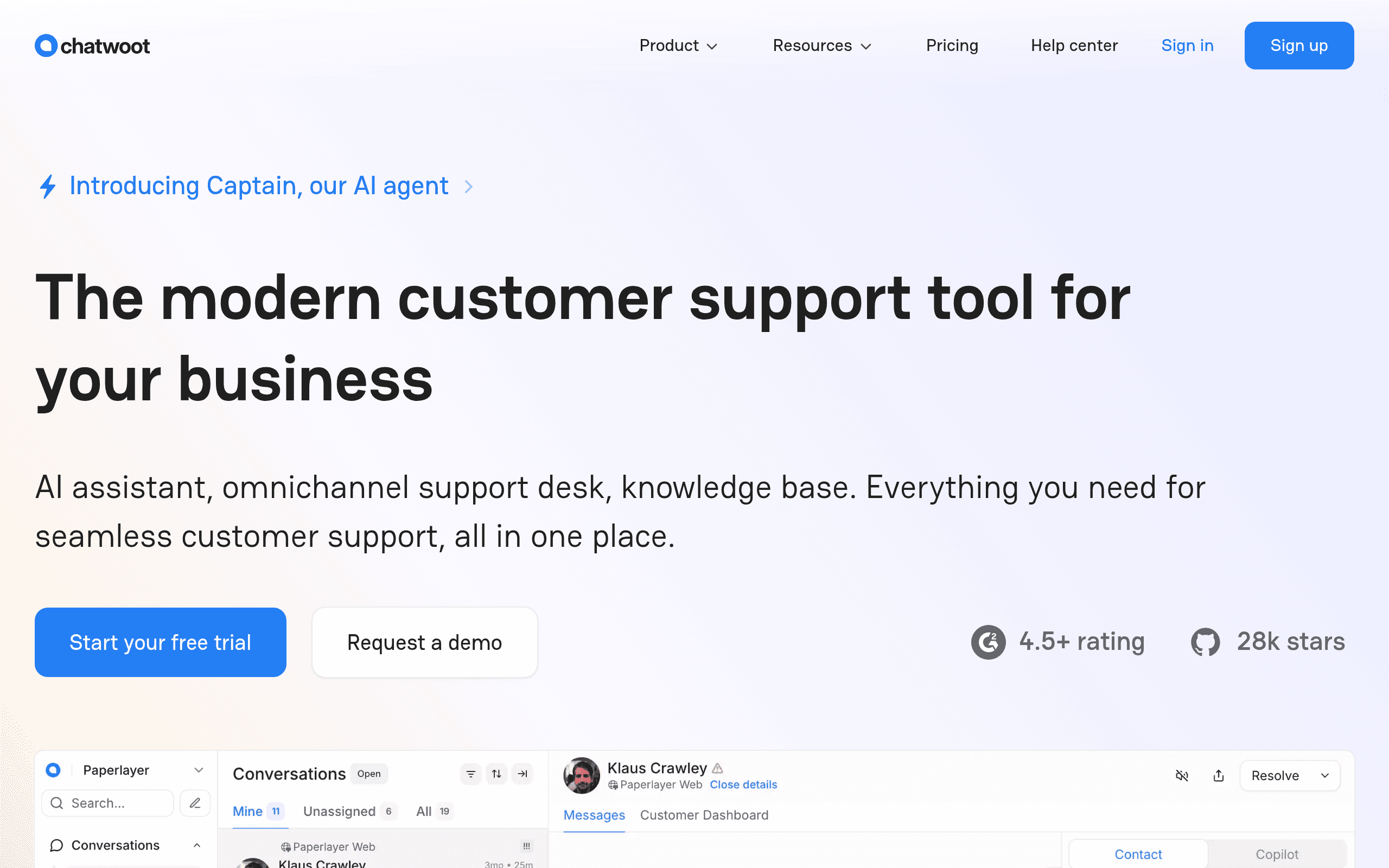Click the sort conversations arrows icon
Viewport: 1389px width, 868px height.
coord(496,774)
